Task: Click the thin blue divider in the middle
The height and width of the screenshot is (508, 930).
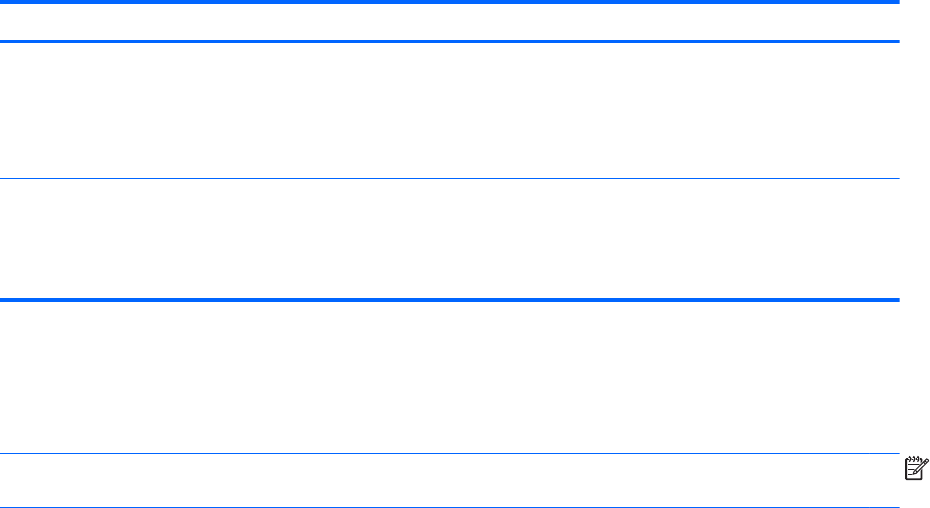Action: tap(450, 179)
